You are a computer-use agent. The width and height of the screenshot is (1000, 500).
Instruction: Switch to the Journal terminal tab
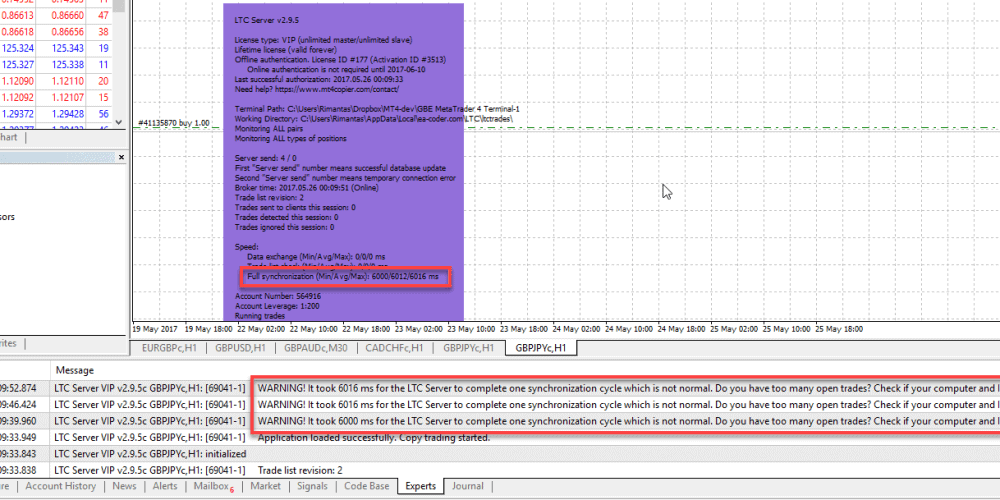[468, 486]
